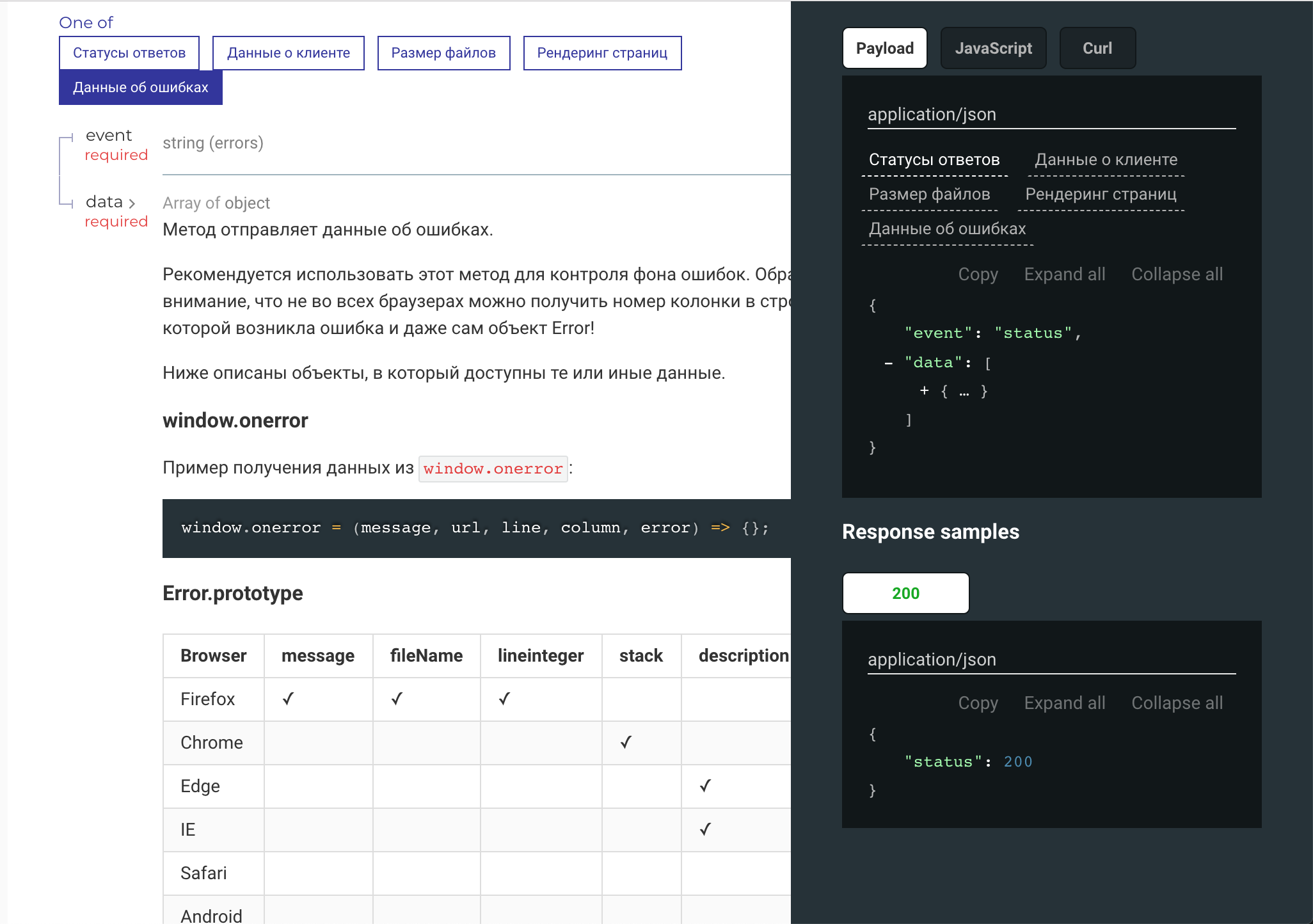Collapse the "data" array with minus toggle

(x=889, y=363)
